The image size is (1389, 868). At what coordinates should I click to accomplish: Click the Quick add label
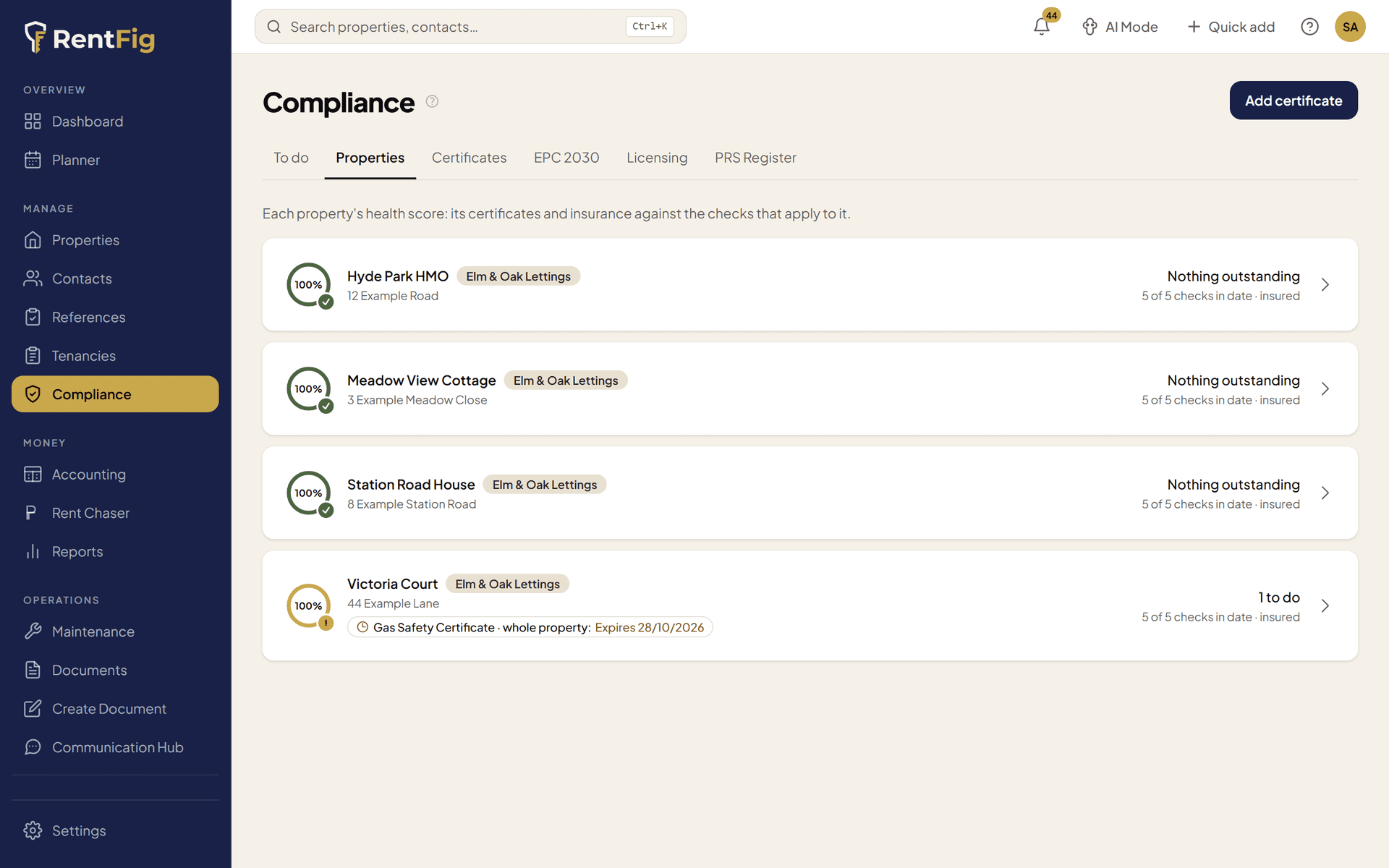[1241, 27]
